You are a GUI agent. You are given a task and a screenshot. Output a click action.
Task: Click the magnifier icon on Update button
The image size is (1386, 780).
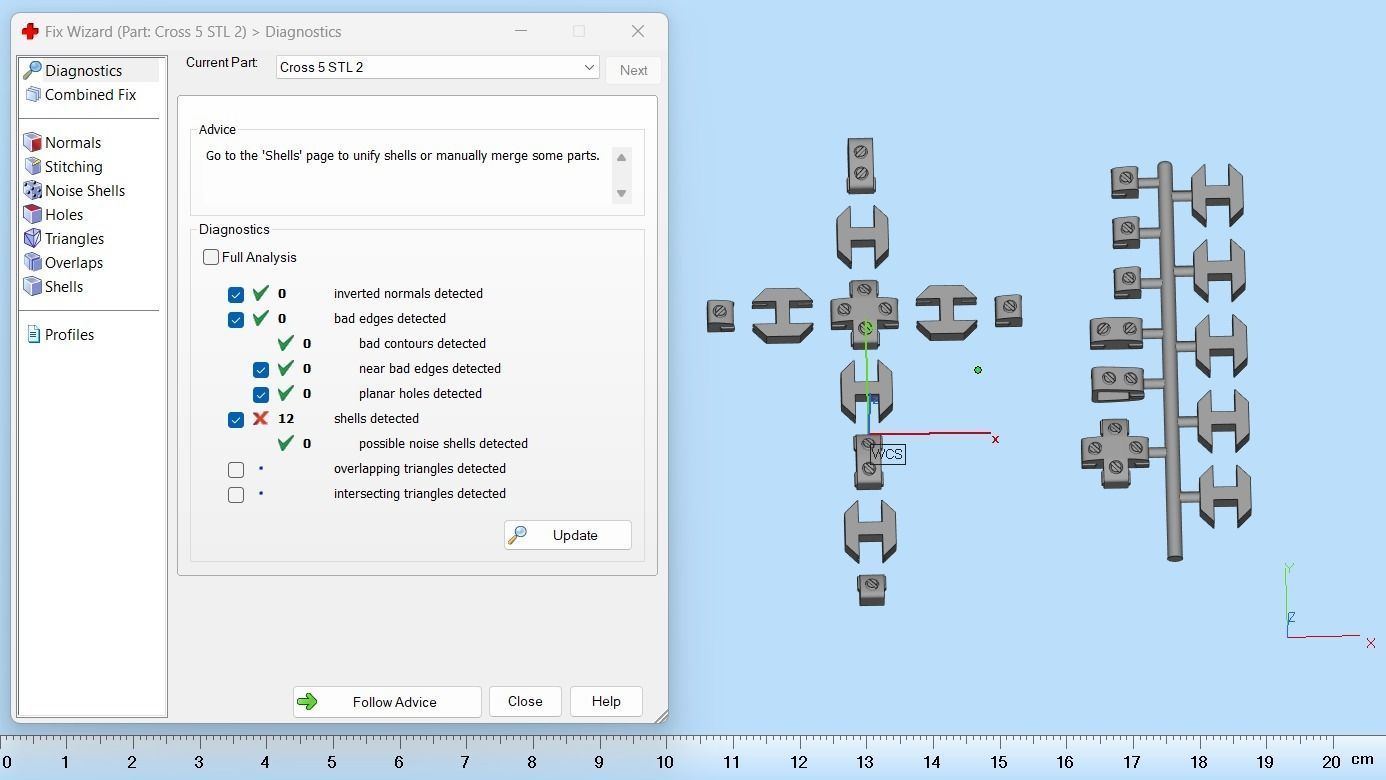click(x=518, y=535)
